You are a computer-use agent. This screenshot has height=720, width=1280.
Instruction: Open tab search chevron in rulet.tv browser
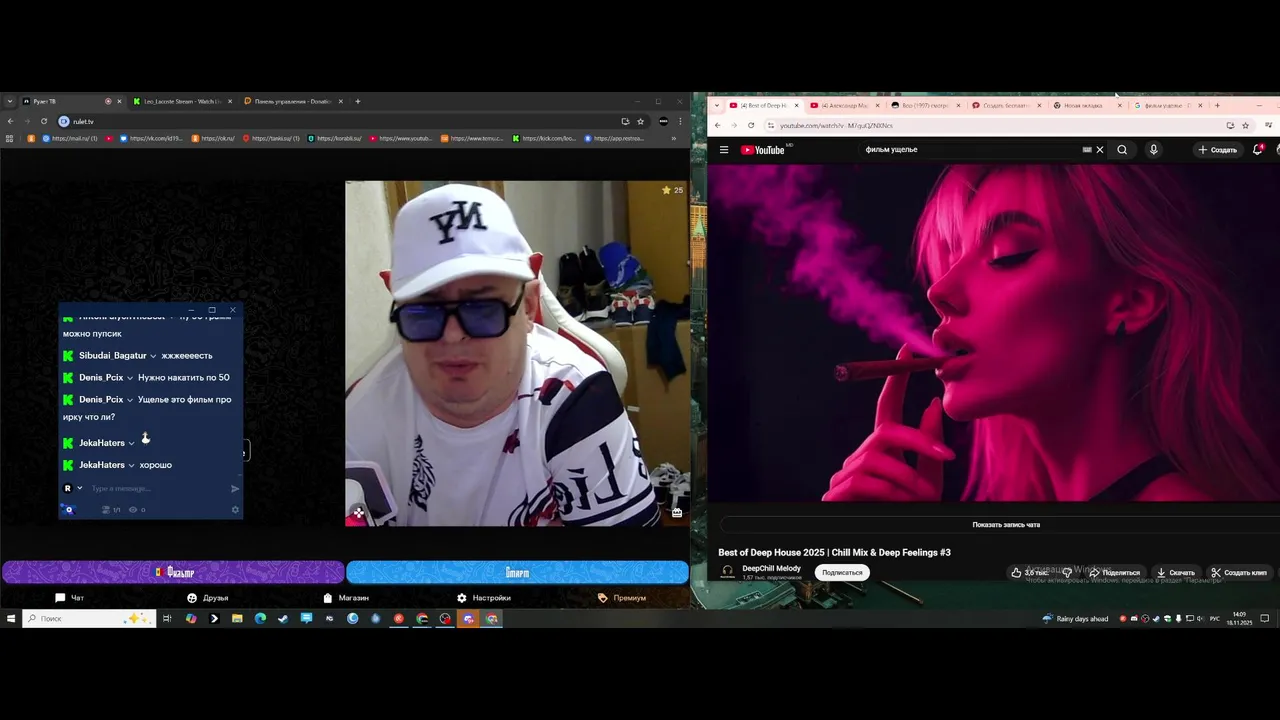pos(10,101)
